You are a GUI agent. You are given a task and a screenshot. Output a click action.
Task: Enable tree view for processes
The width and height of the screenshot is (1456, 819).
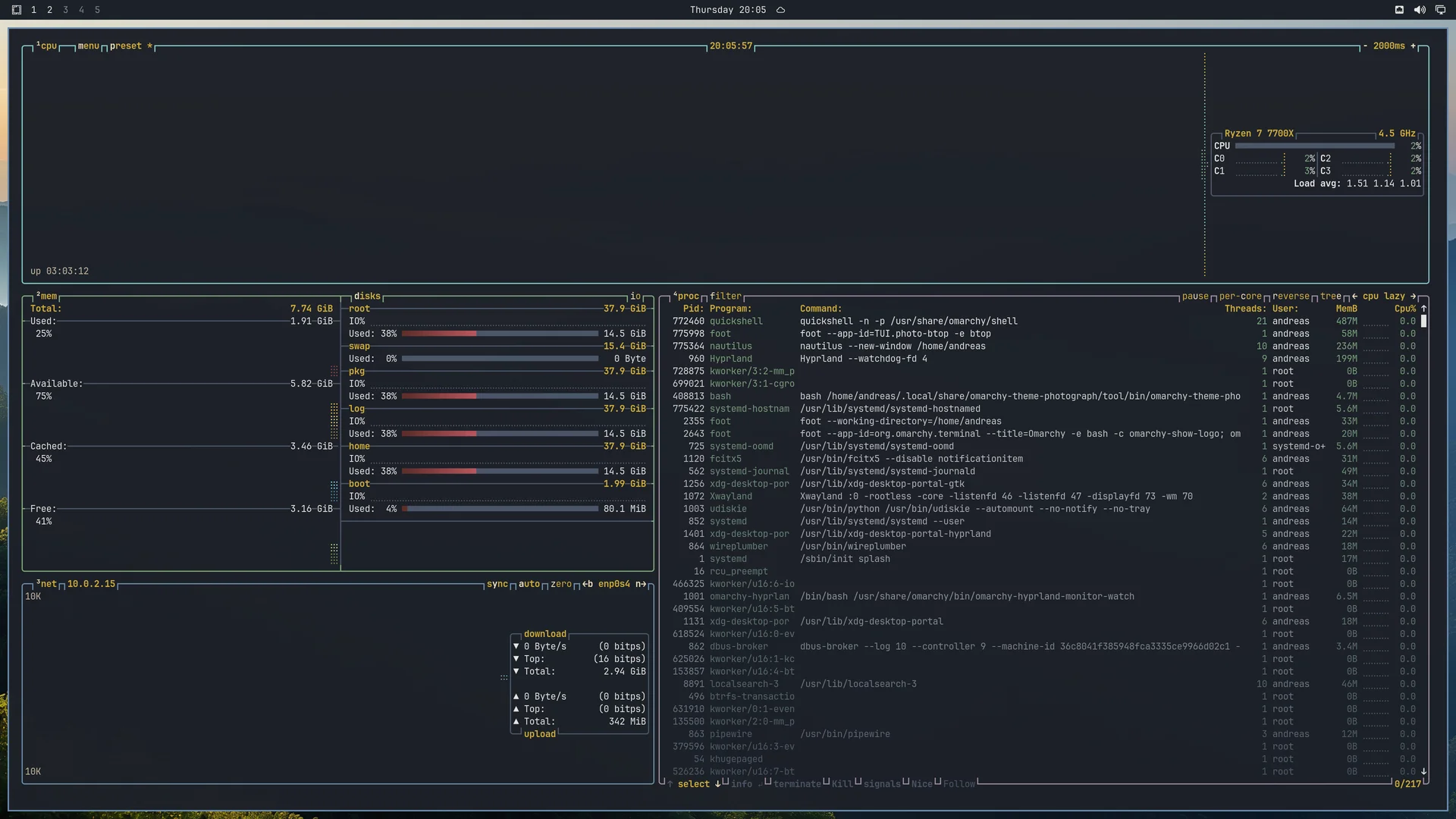coord(1331,297)
